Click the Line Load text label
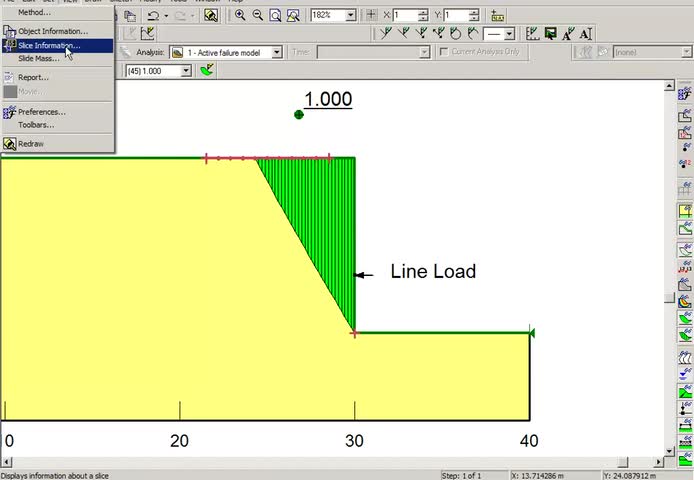 (x=433, y=271)
